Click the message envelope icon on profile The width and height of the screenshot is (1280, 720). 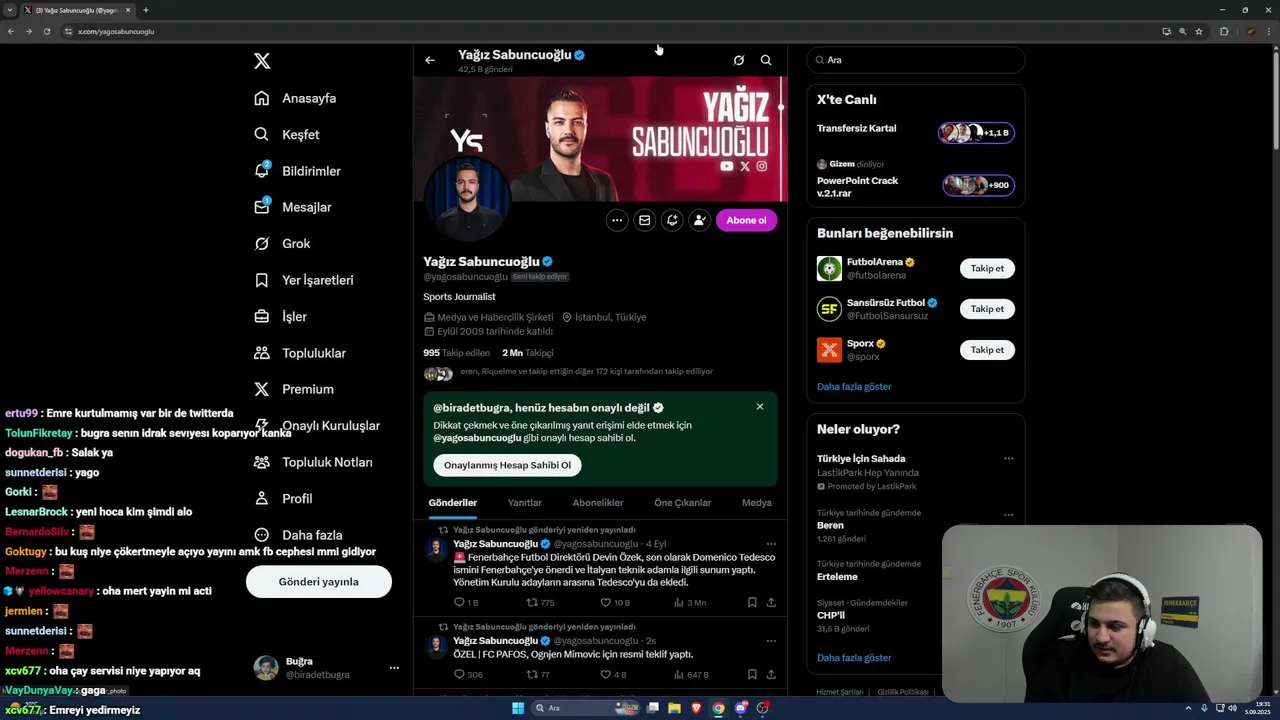click(x=645, y=220)
